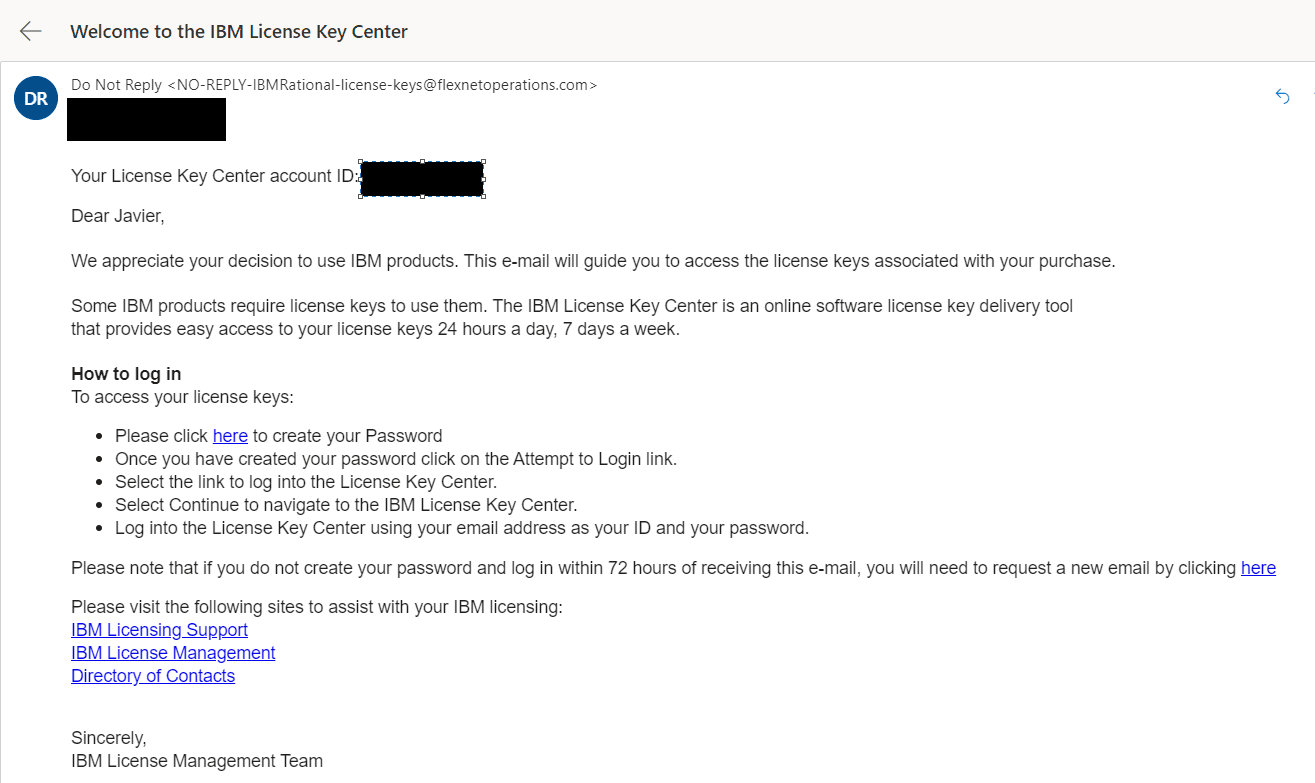The height and width of the screenshot is (783, 1315).
Task: Click the email subject title
Action: coord(239,31)
